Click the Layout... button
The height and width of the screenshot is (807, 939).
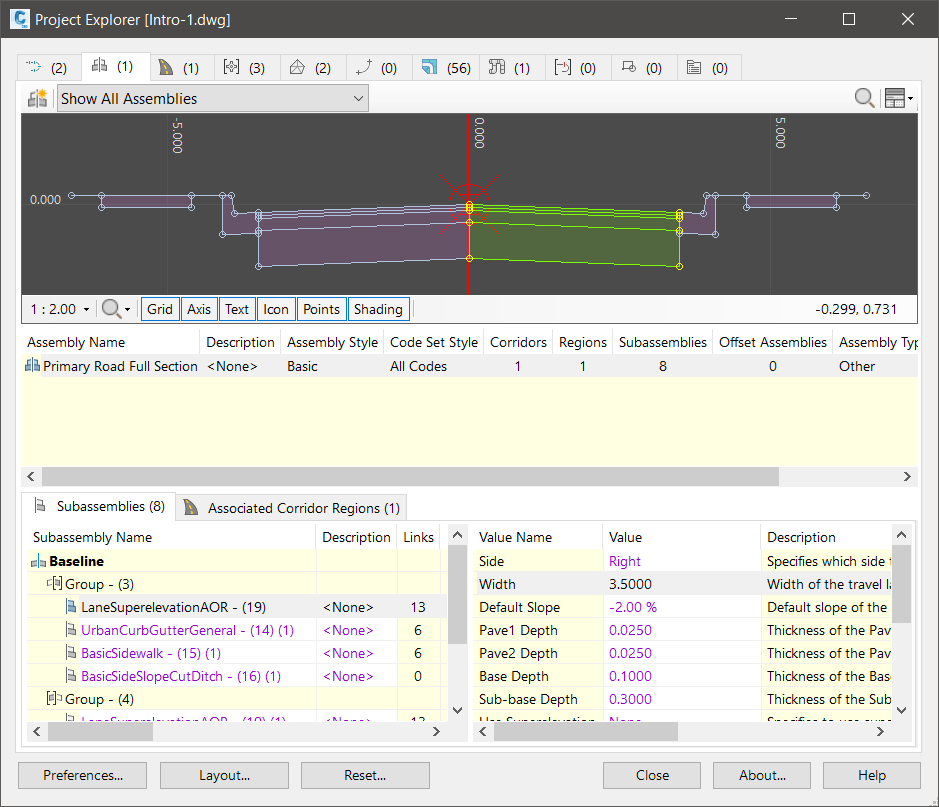pos(224,775)
